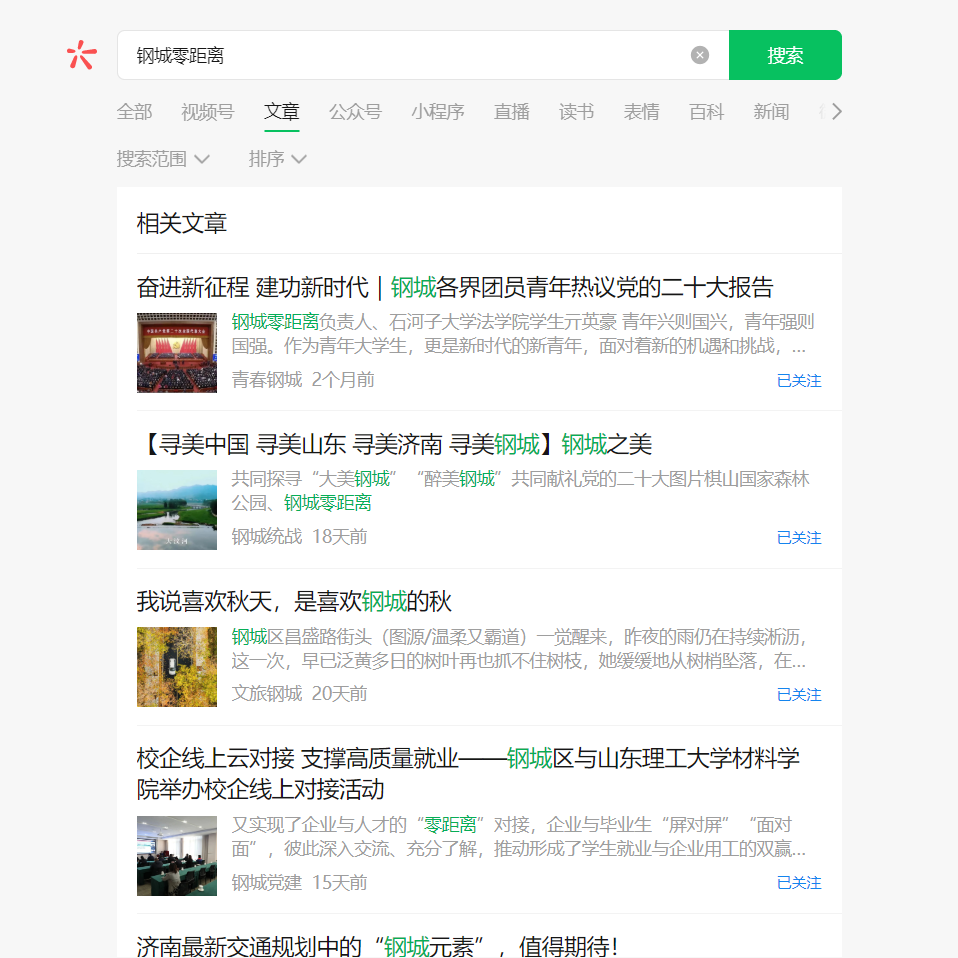Switch to the 全部 tab

click(134, 112)
